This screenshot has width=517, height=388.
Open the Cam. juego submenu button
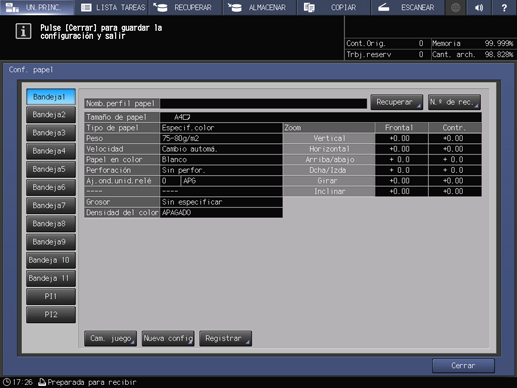tap(110, 338)
